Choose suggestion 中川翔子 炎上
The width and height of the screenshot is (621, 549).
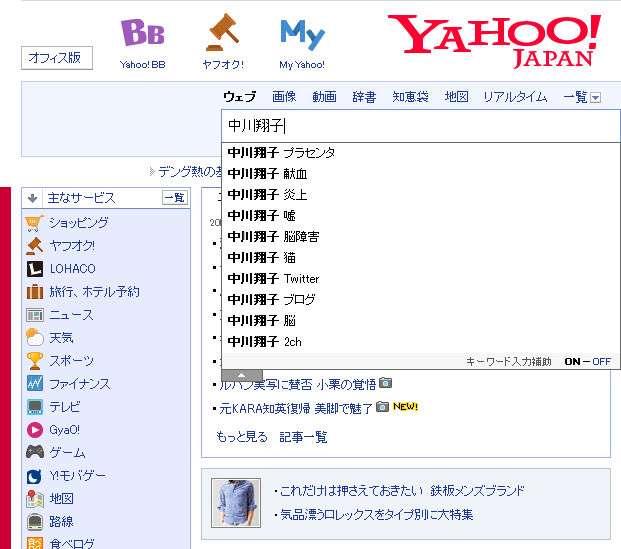pyautogui.click(x=421, y=194)
